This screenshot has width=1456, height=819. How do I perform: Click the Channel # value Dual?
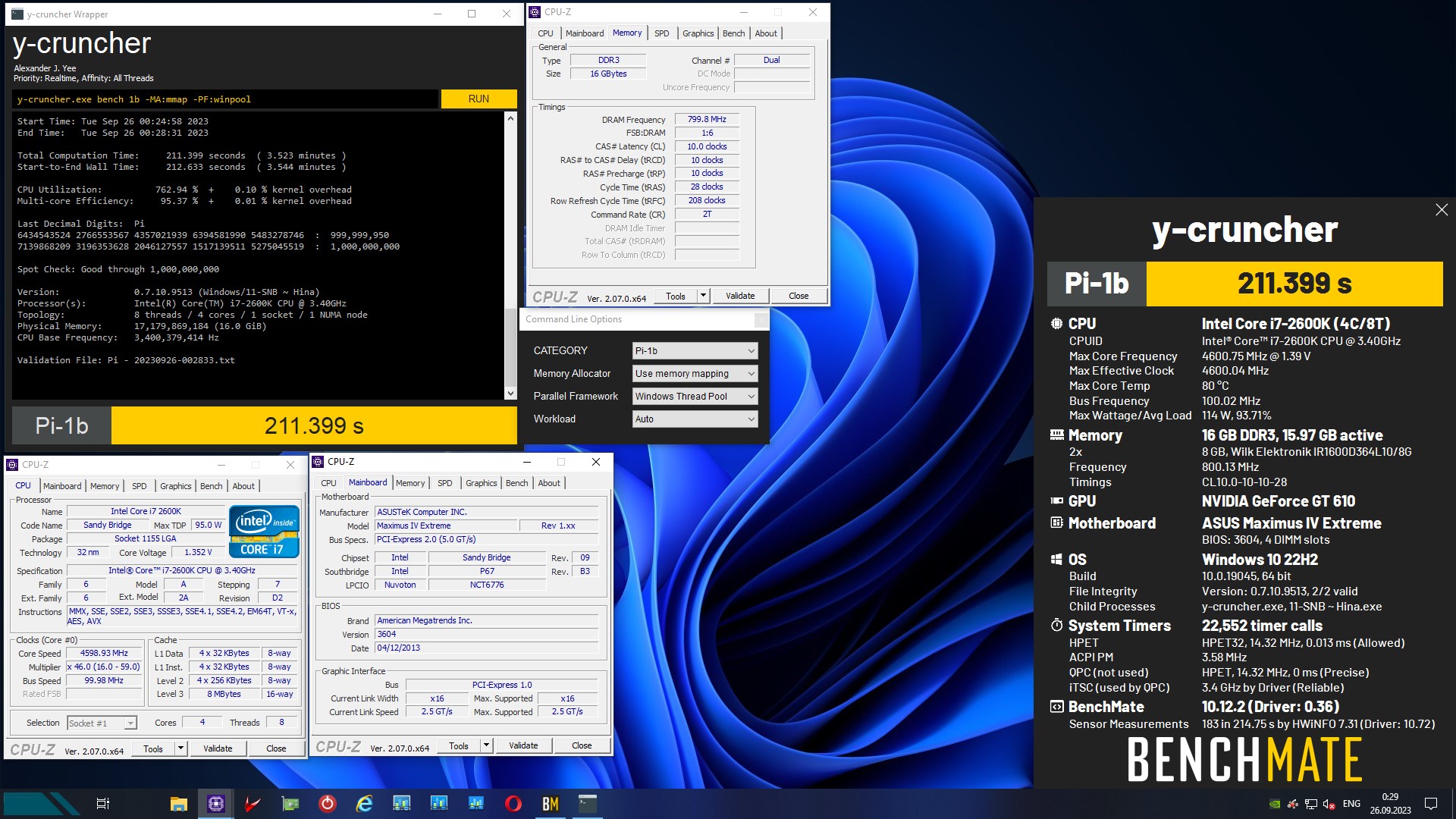coord(771,60)
